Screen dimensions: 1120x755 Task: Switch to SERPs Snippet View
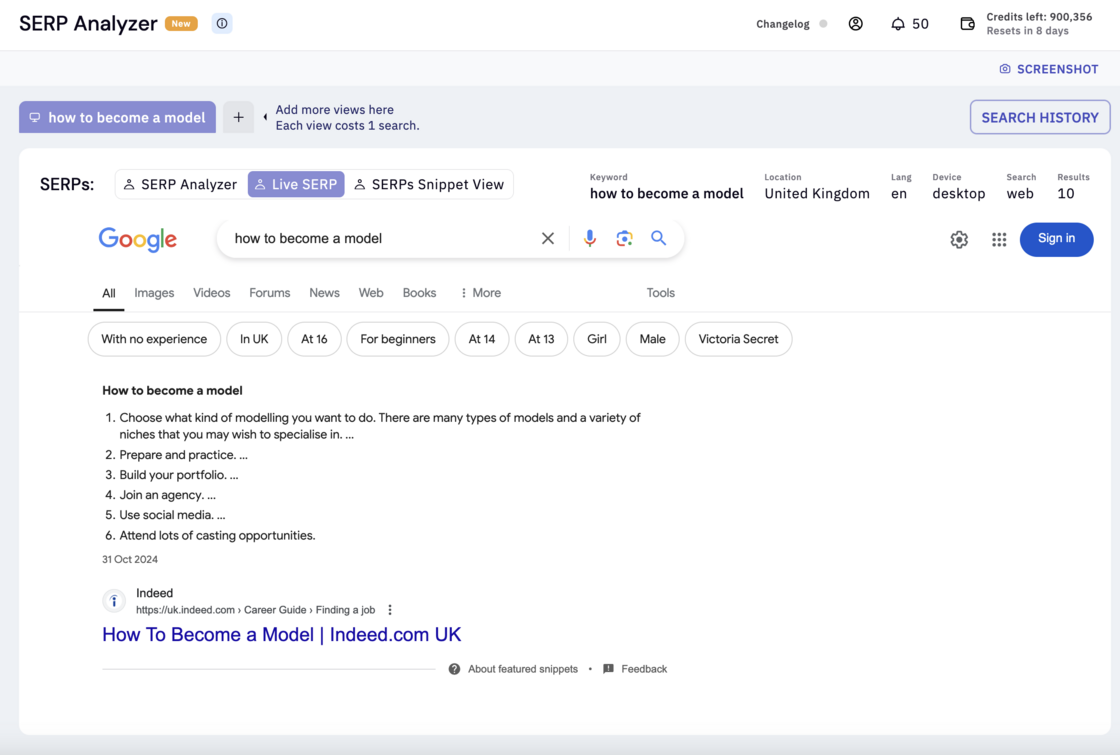(429, 184)
